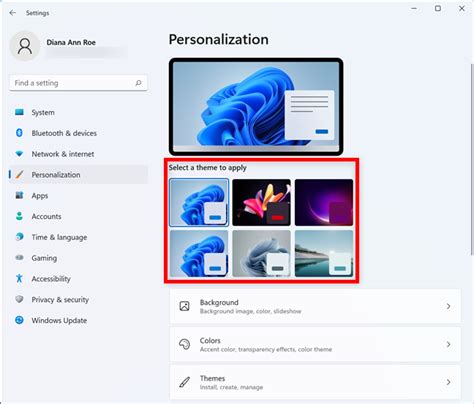This screenshot has width=474, height=404.
Task: Click the Colors palette icon
Action: (184, 344)
